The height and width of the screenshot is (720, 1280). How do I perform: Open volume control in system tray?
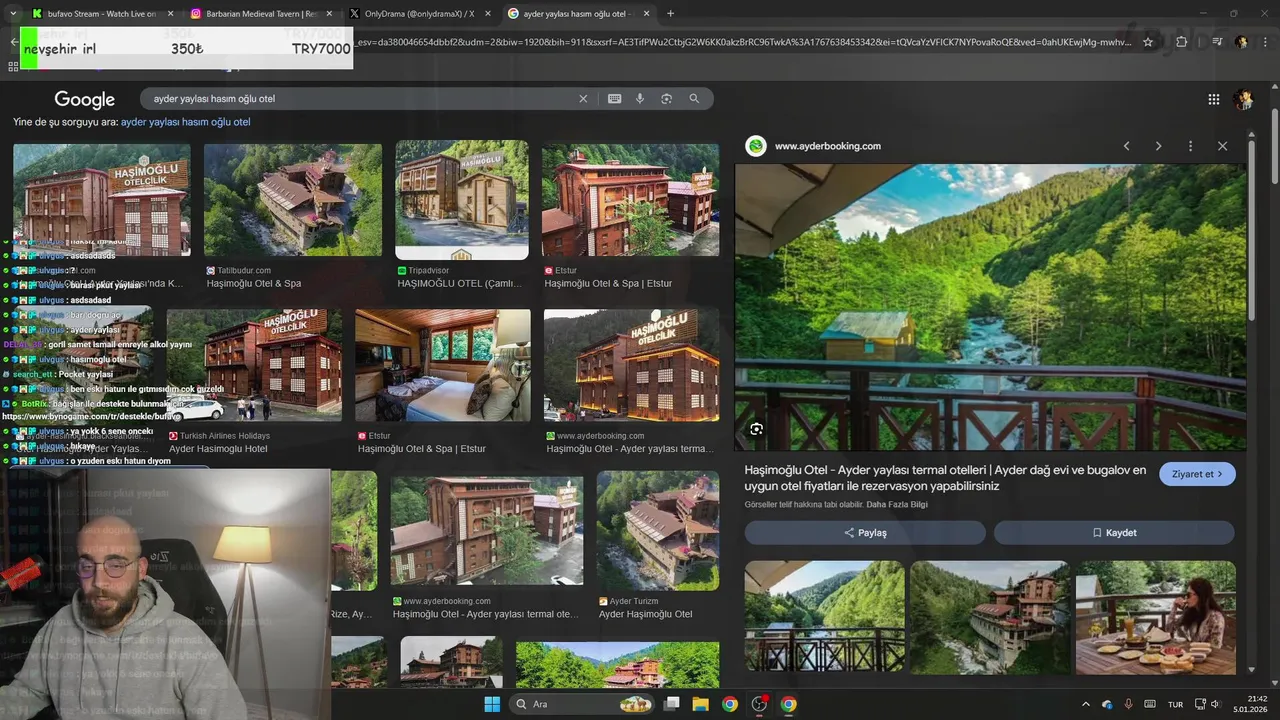(x=1216, y=704)
